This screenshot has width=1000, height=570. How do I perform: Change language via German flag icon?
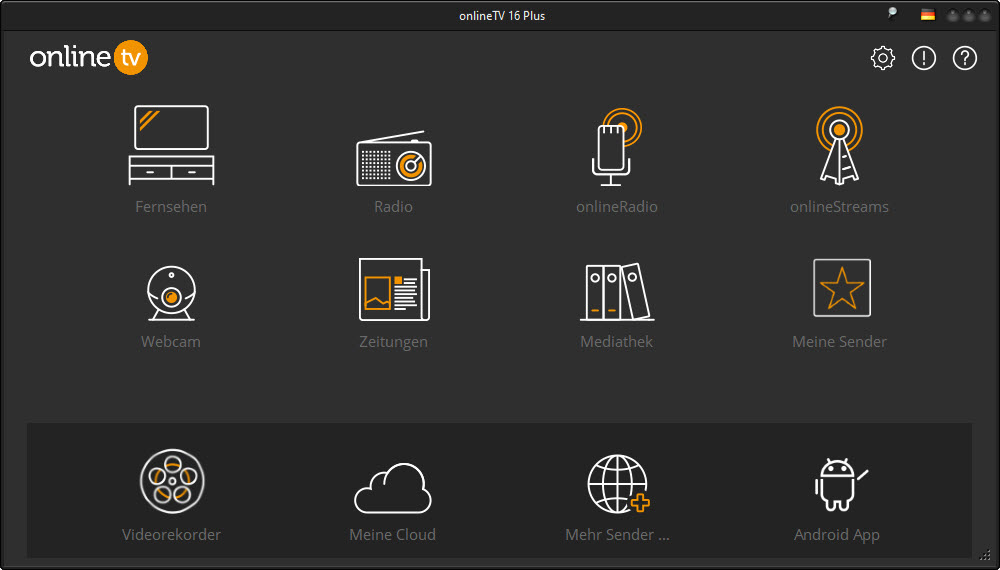[x=927, y=15]
